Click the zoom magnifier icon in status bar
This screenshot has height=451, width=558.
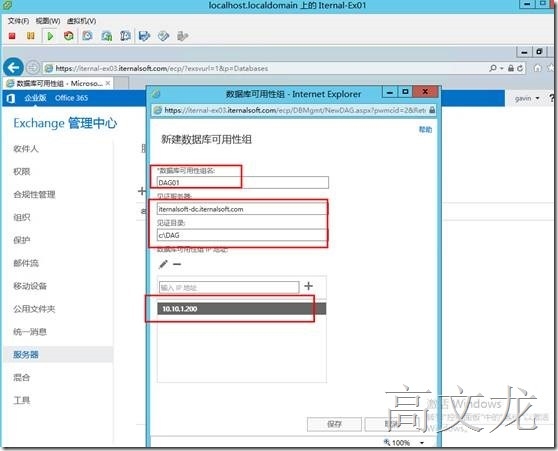[x=387, y=442]
